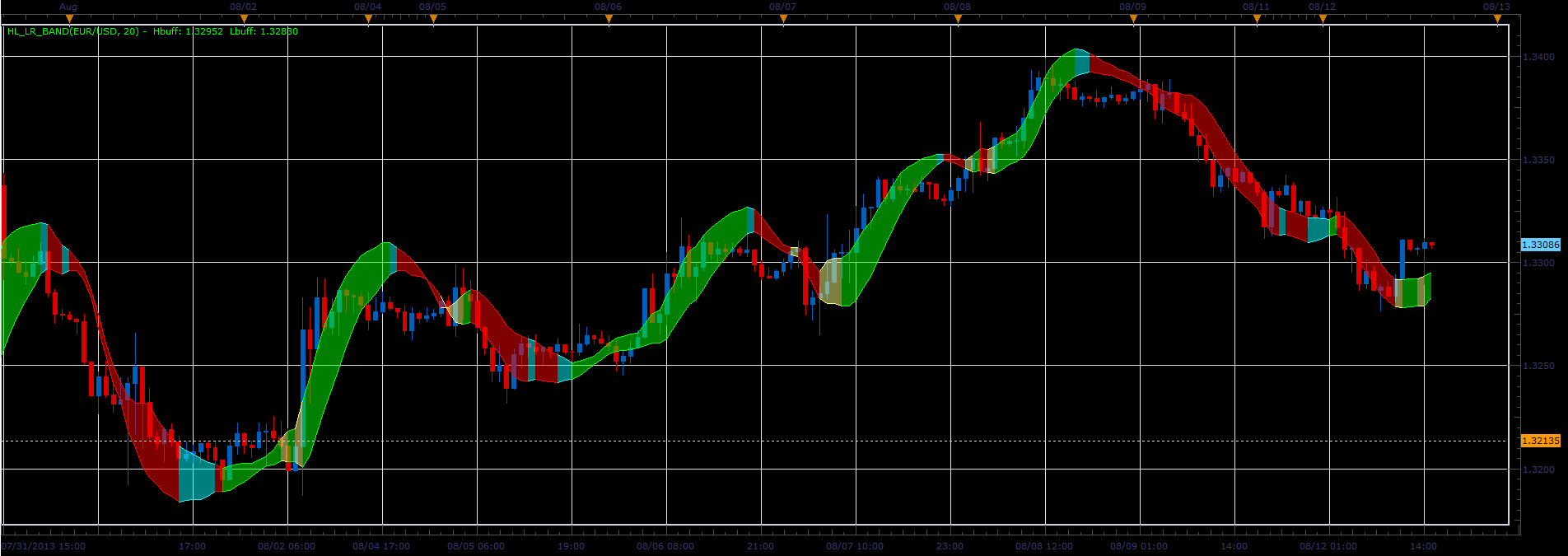Image resolution: width=1568 pixels, height=556 pixels.
Task: Click the 17:00 time axis label
Action: pos(192,546)
